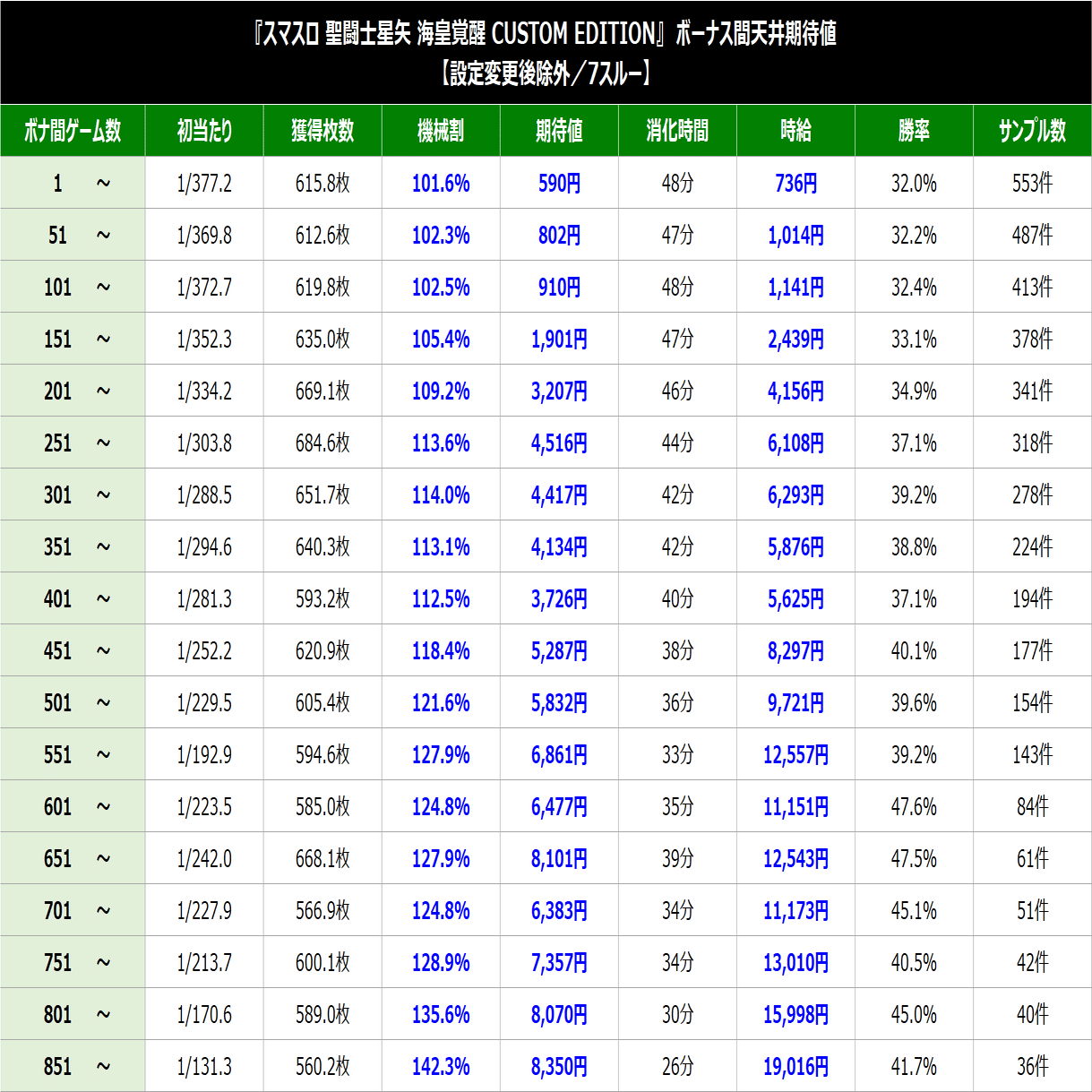Click the 451 ~ game range row label
The height and width of the screenshot is (1092, 1092).
click(x=73, y=650)
